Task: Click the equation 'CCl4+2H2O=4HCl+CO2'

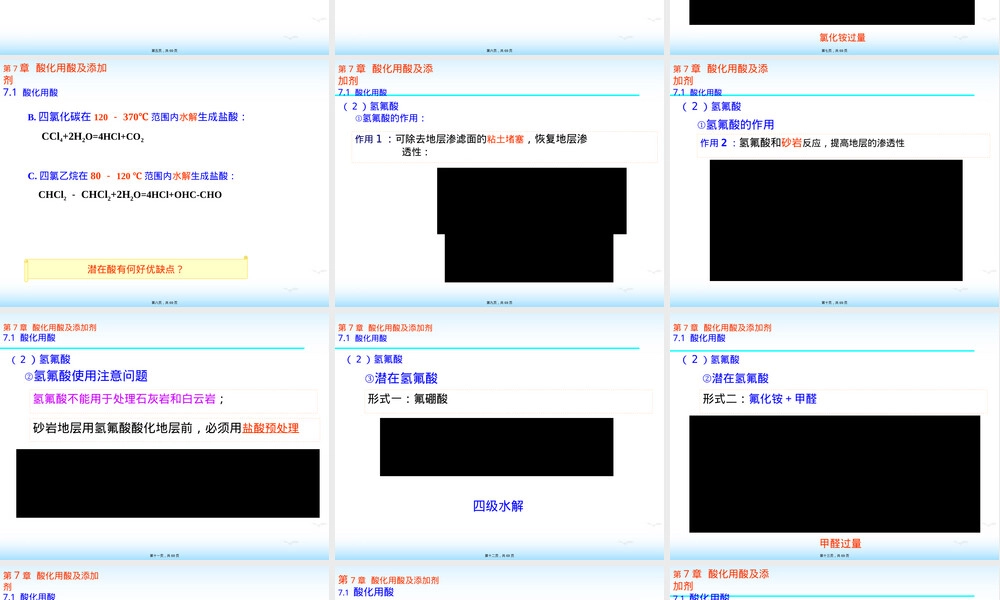Action: [x=92, y=136]
